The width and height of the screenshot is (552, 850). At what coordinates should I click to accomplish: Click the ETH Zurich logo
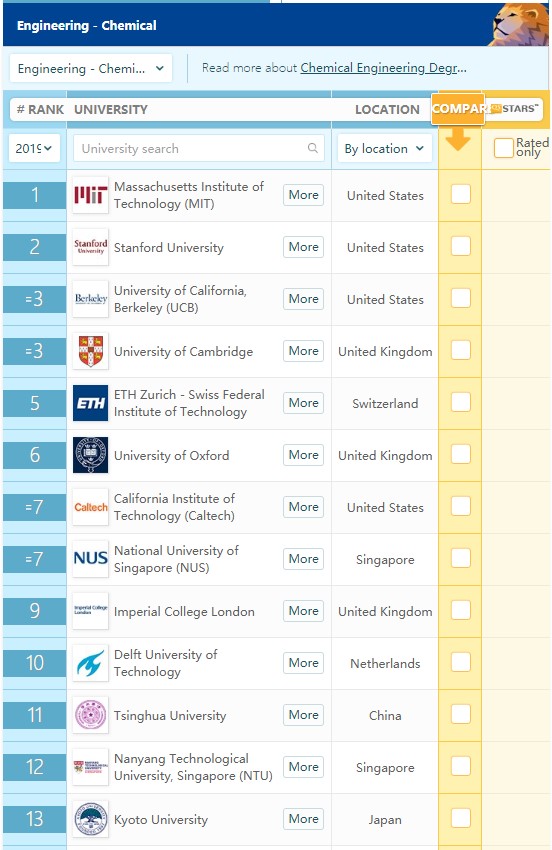[x=91, y=403]
